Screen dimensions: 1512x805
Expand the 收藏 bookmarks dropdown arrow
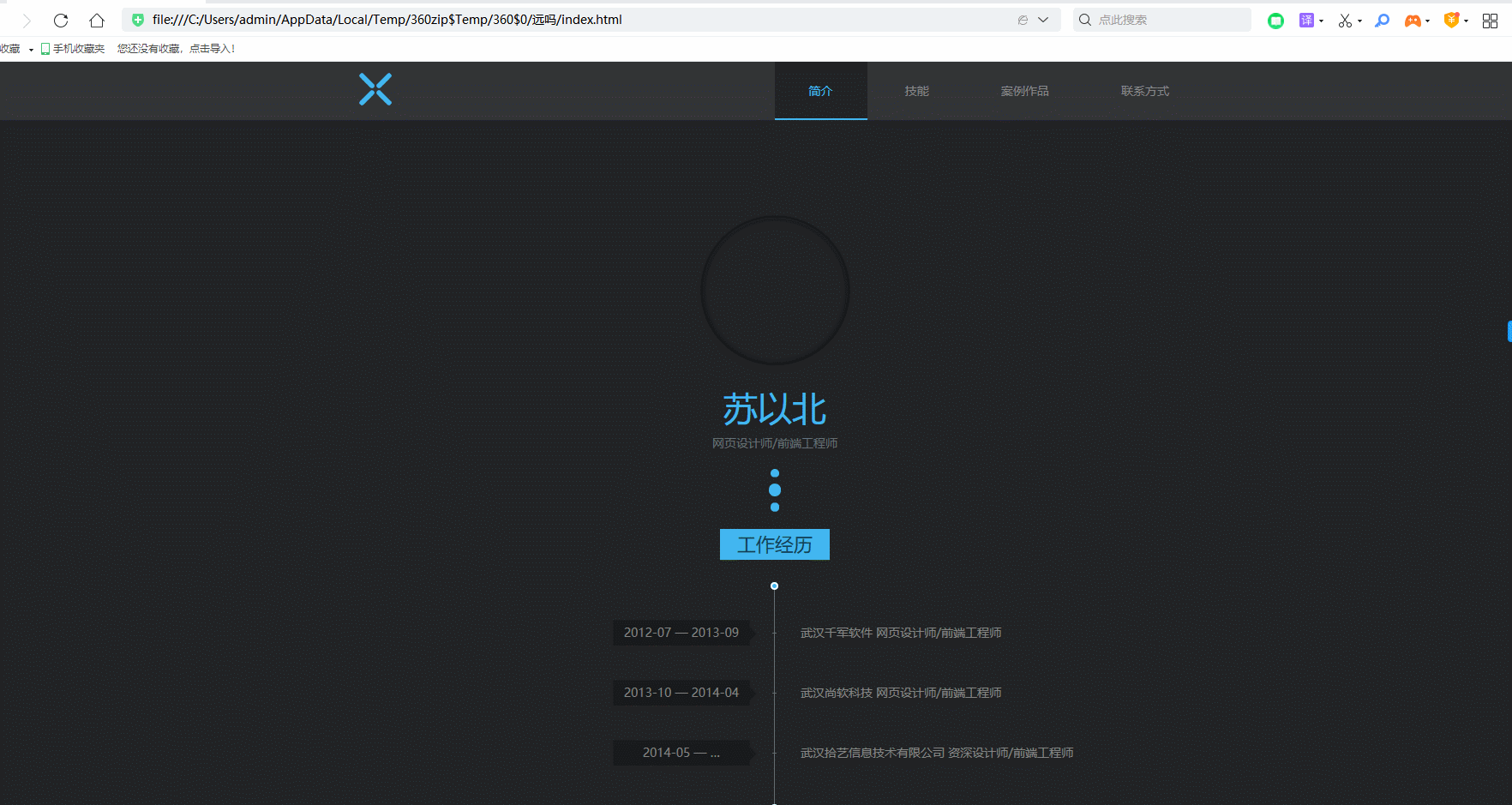tap(31, 50)
